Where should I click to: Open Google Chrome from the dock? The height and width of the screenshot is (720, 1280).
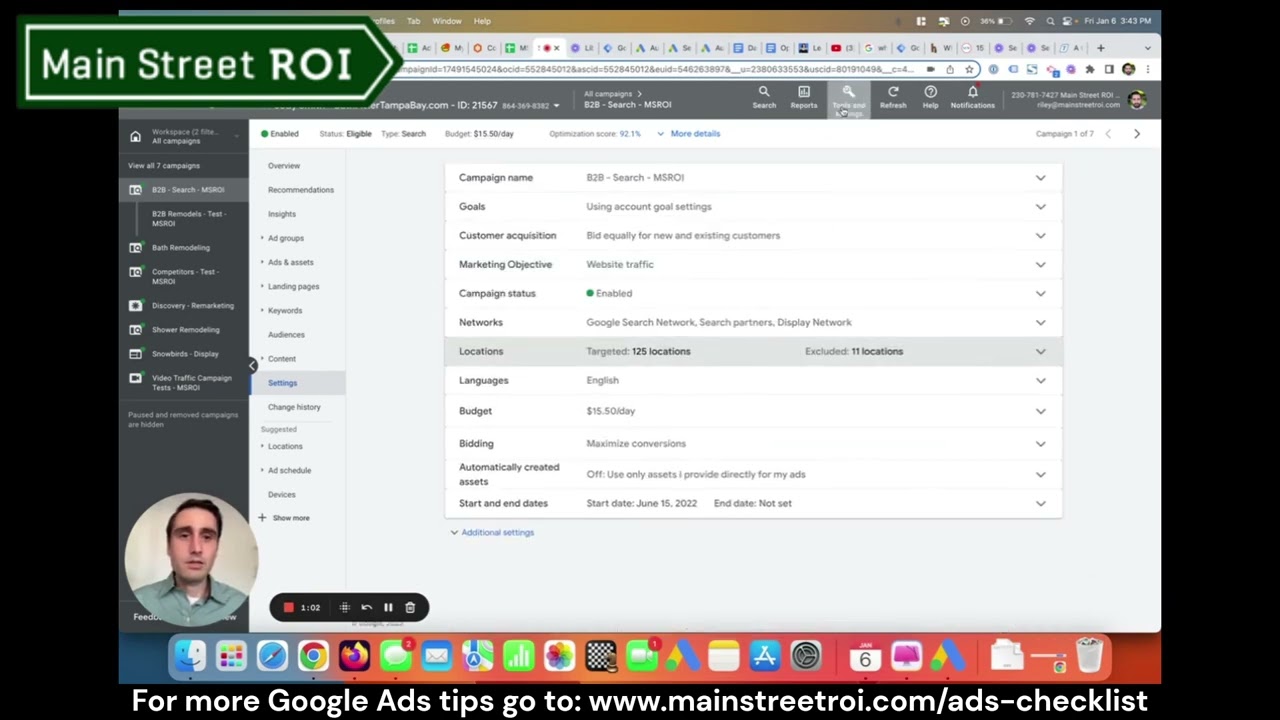tap(313, 656)
